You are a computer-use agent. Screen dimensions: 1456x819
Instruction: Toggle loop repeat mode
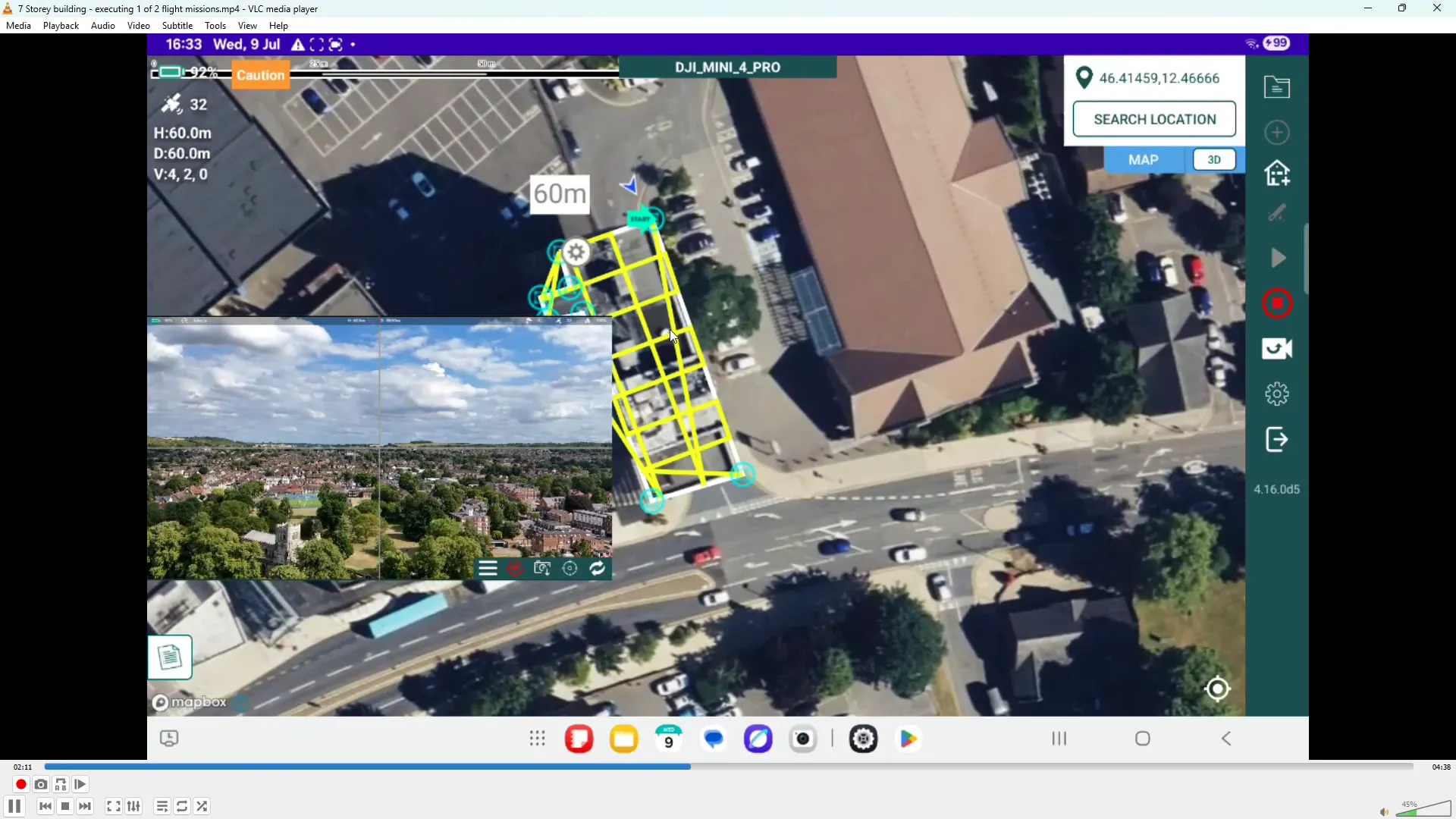[182, 807]
